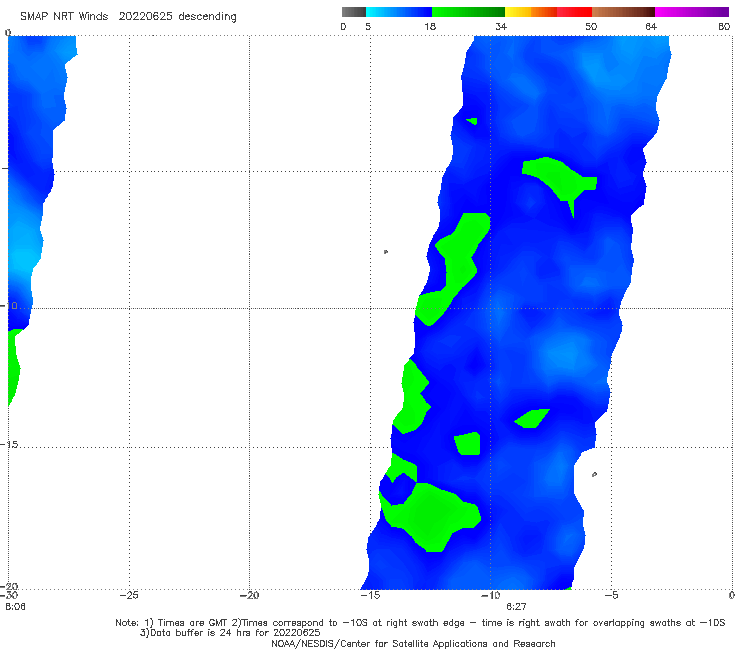The image size is (740, 650).
Task: Click the color bar label "18"
Action: [430, 27]
